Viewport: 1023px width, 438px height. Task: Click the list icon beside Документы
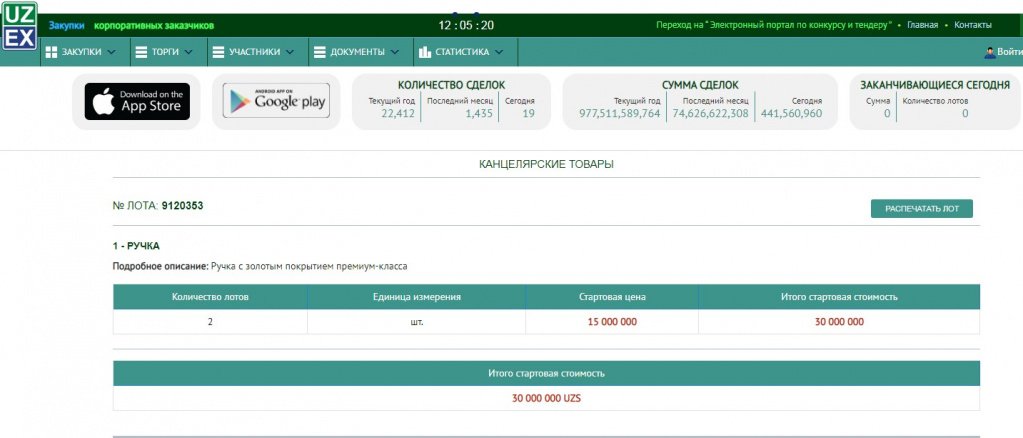point(318,52)
